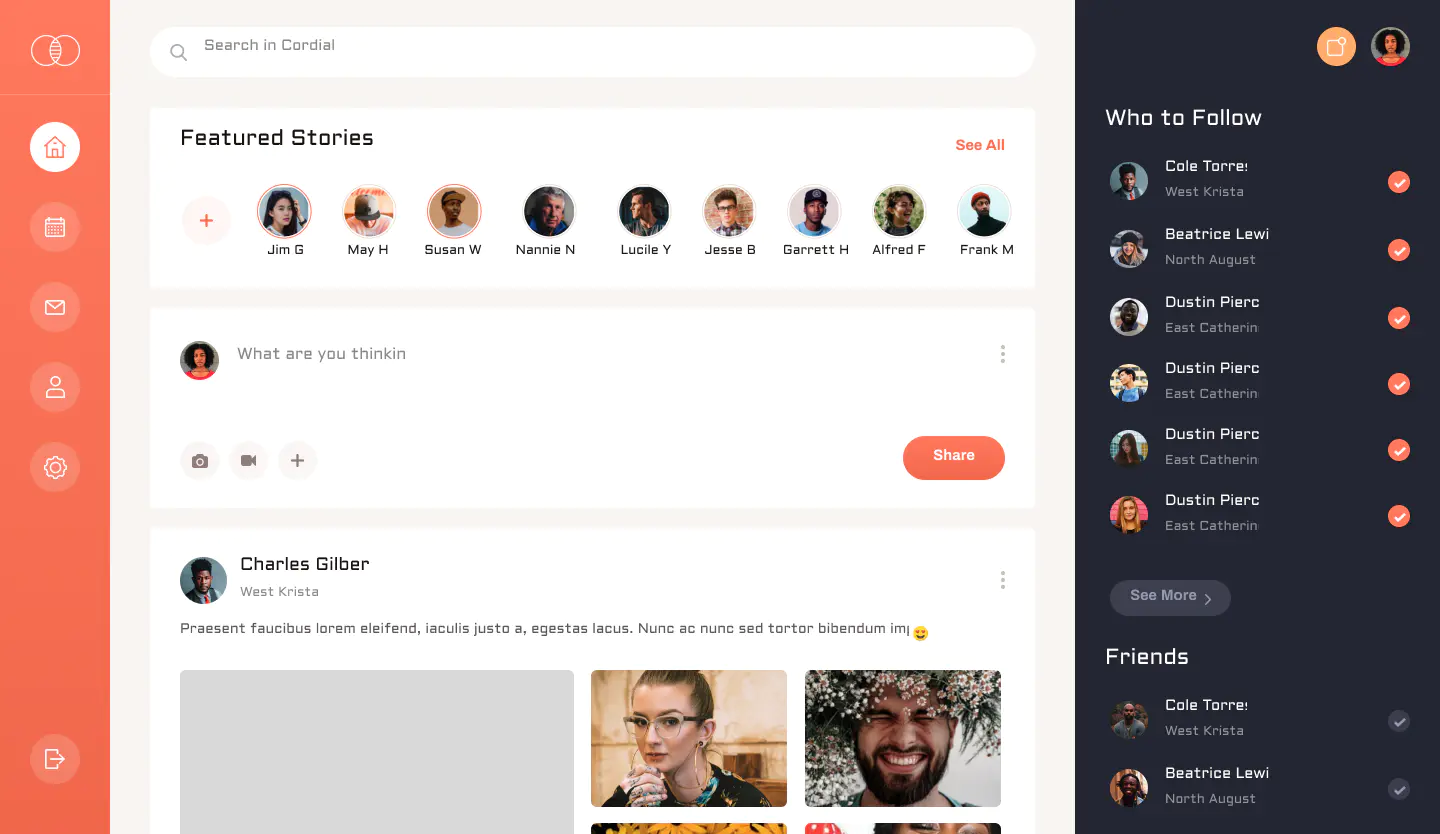Open Susan W's featured story
1440x834 pixels.
click(454, 211)
